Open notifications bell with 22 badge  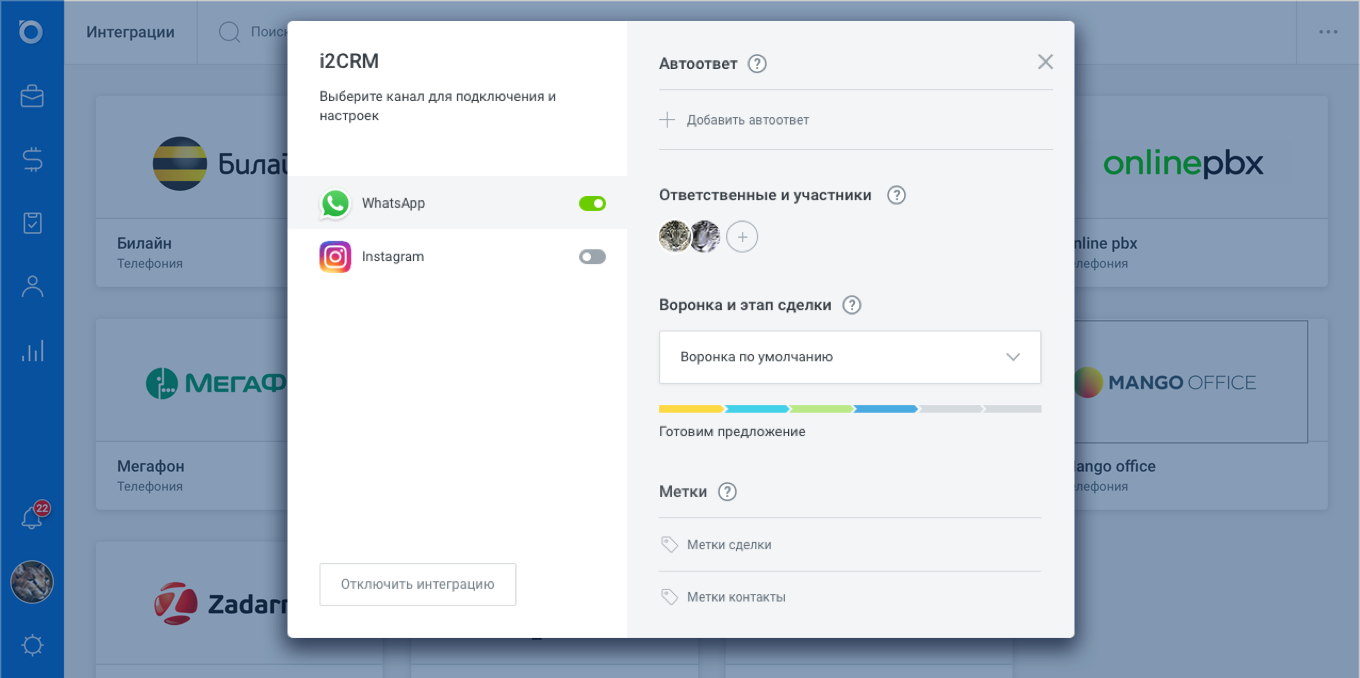pyautogui.click(x=32, y=518)
